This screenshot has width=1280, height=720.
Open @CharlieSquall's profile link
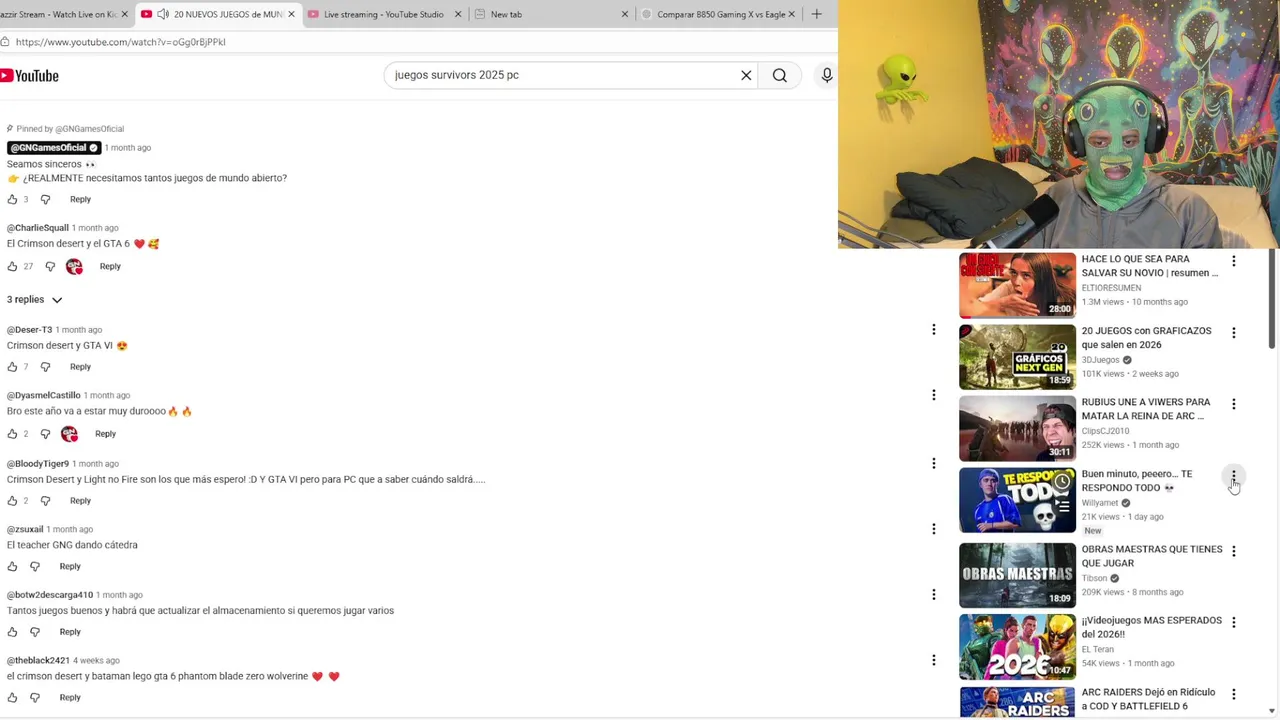click(x=38, y=228)
